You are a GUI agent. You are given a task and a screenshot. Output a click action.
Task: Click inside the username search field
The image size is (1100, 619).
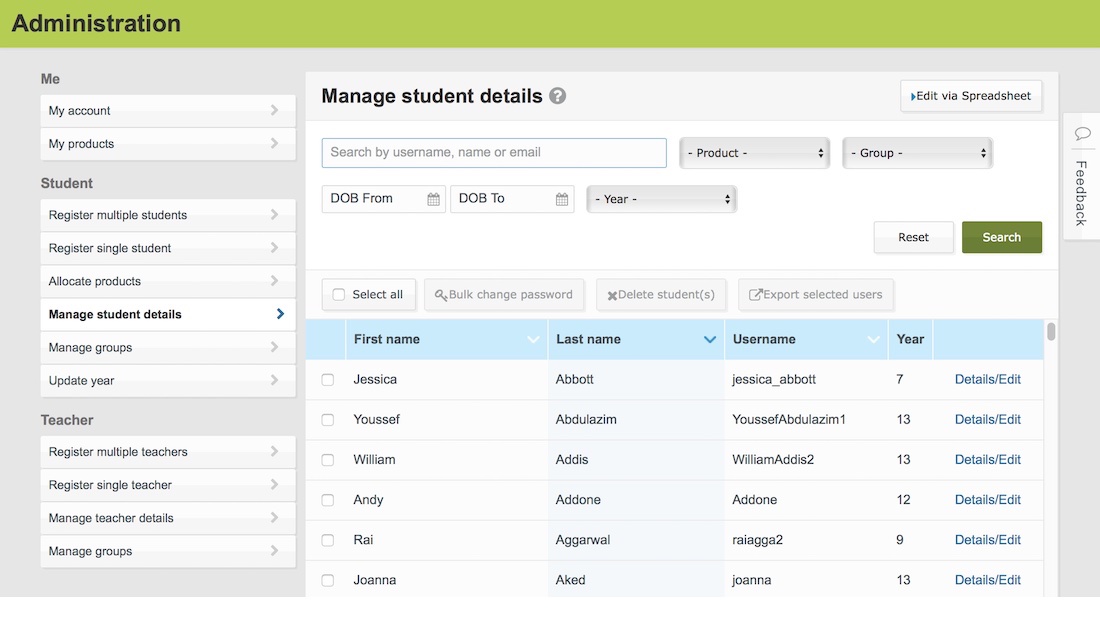[x=493, y=152]
